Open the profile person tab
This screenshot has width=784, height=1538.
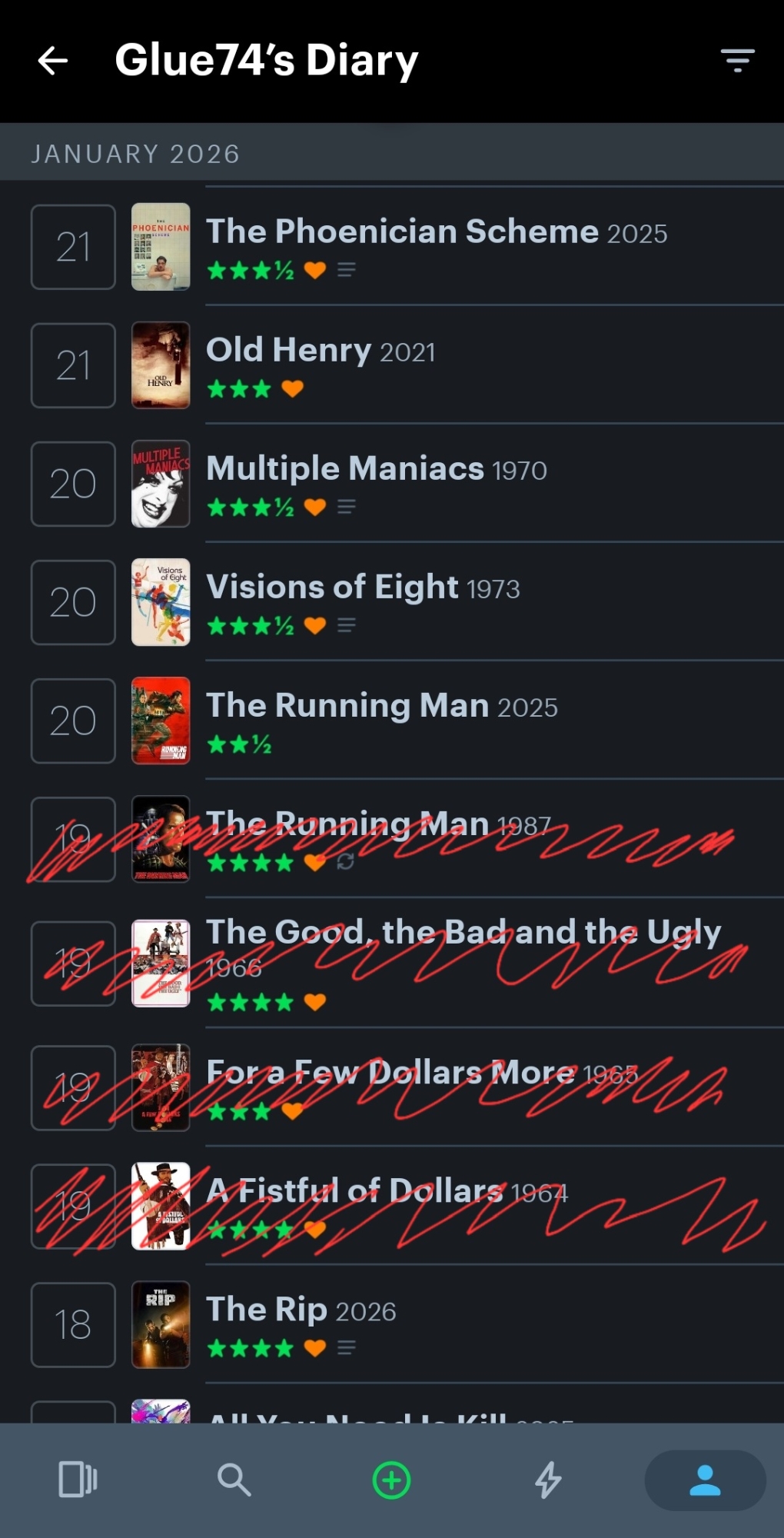pyautogui.click(x=705, y=1480)
